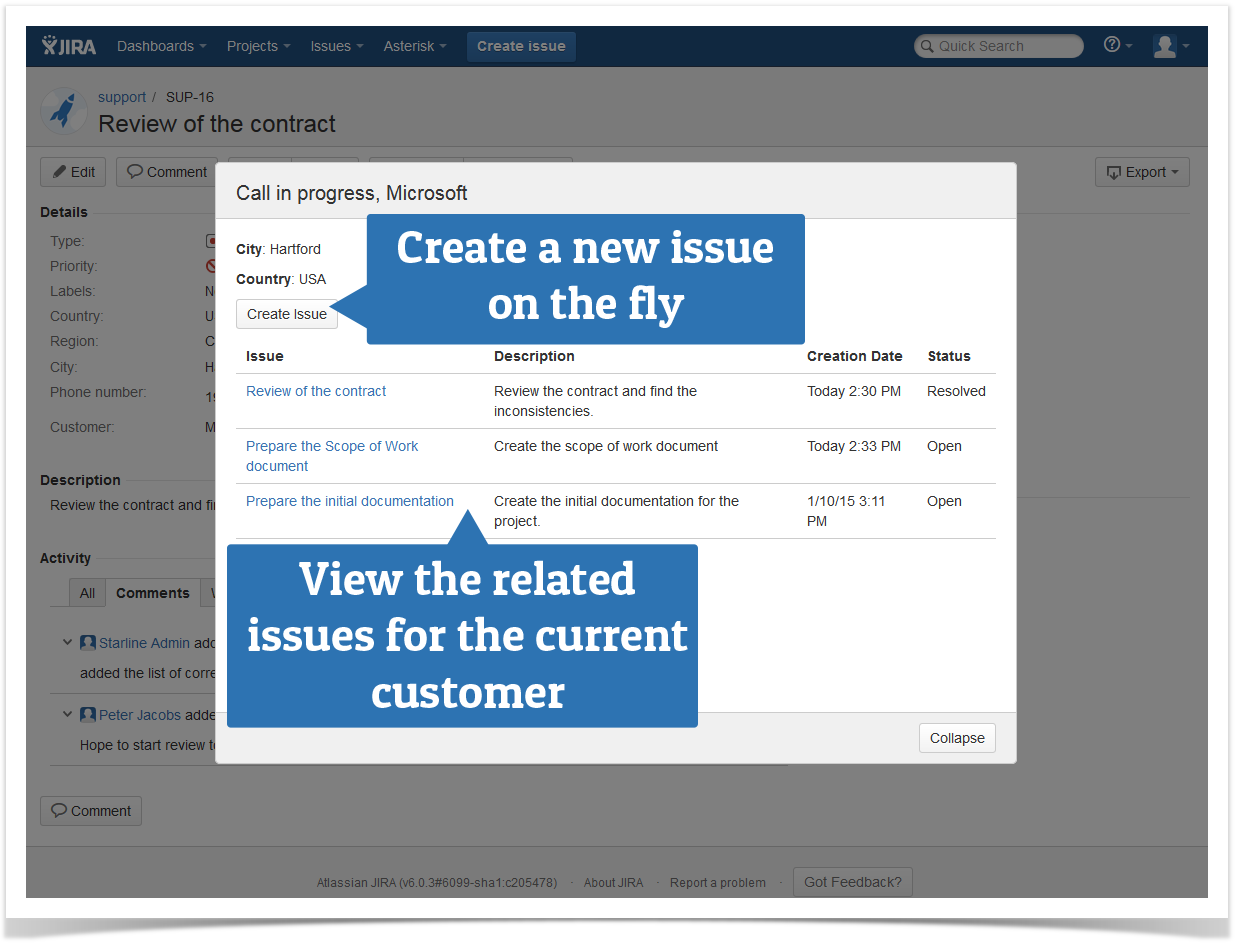Image resolution: width=1242 pixels, height=947 pixels.
Task: Click the Resolved status cell
Action: 956,391
